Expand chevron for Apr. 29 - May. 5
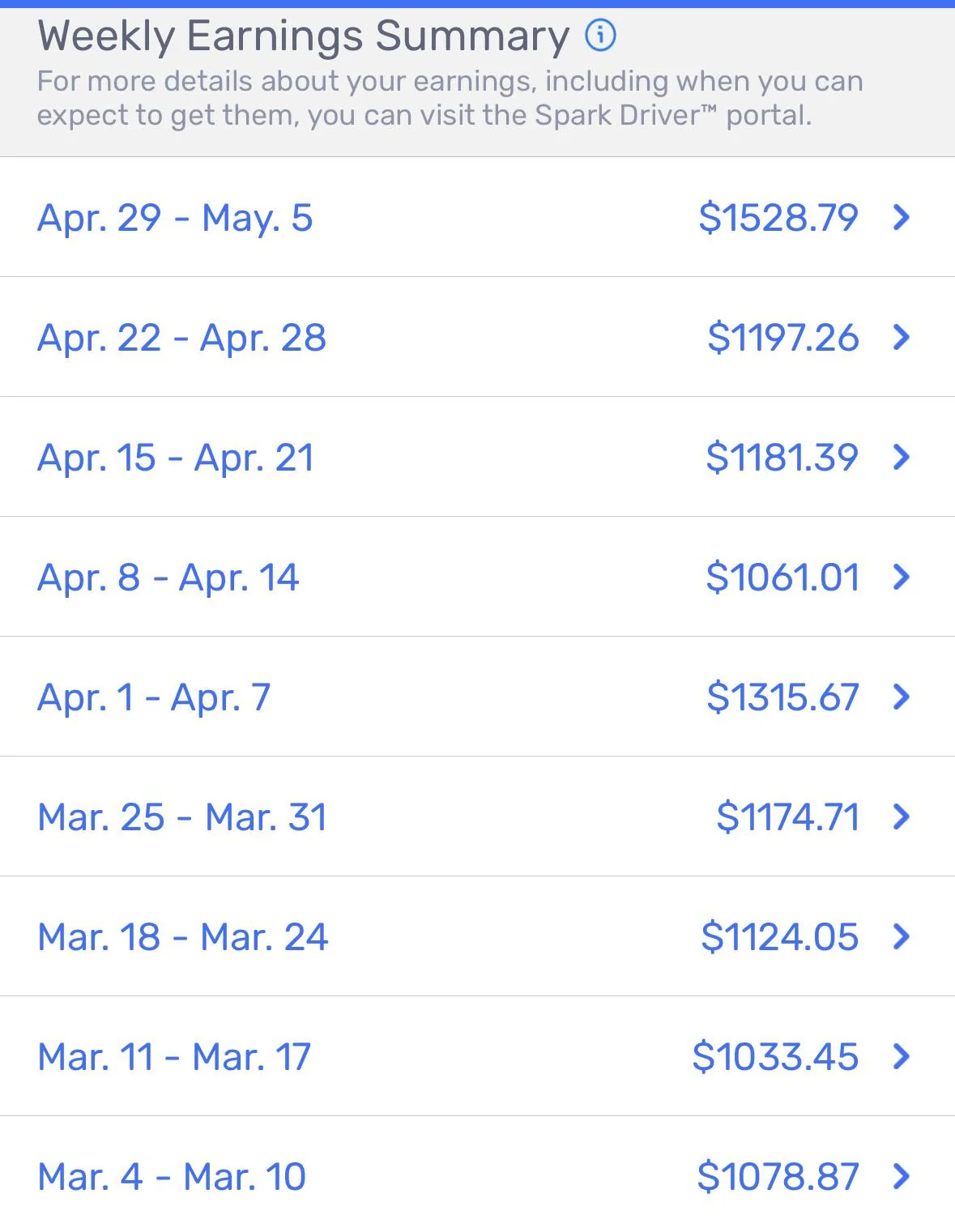The image size is (955, 1232). [901, 217]
